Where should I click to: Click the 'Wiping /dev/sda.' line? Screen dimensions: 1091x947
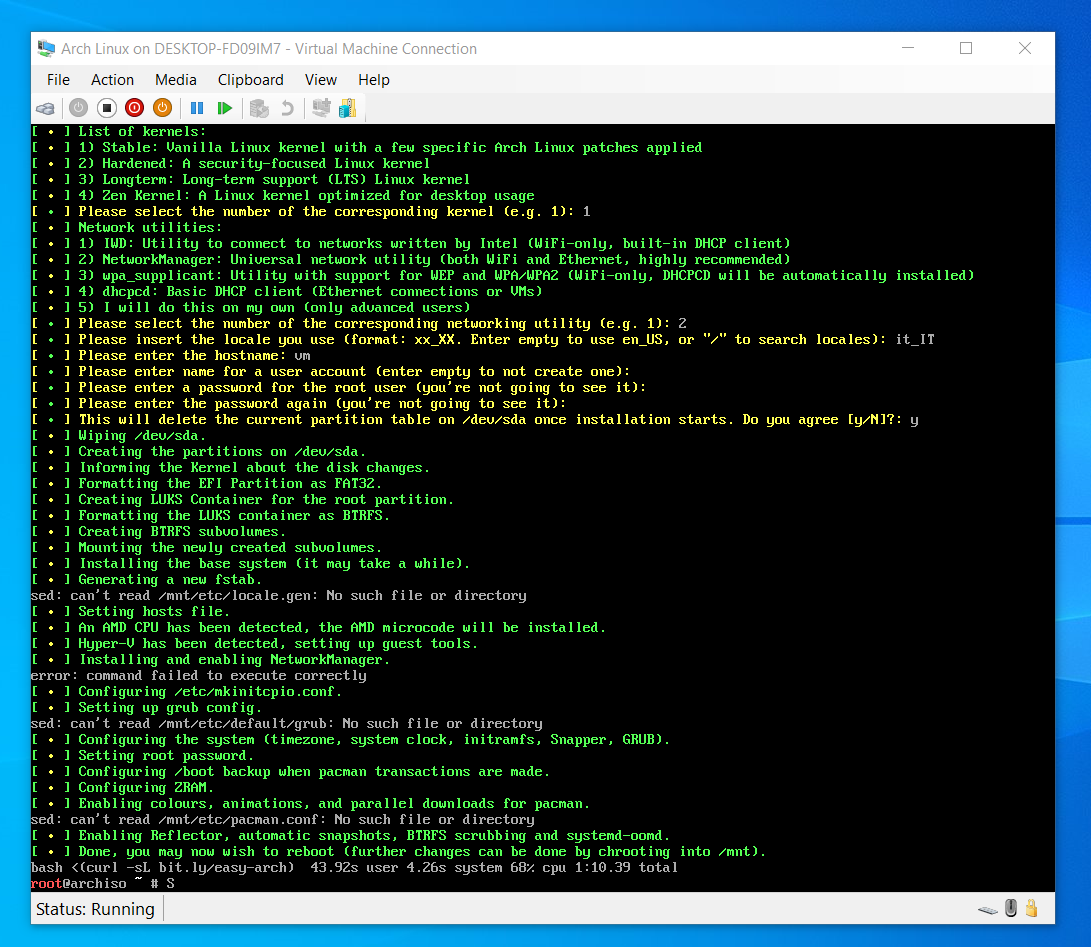coord(118,436)
